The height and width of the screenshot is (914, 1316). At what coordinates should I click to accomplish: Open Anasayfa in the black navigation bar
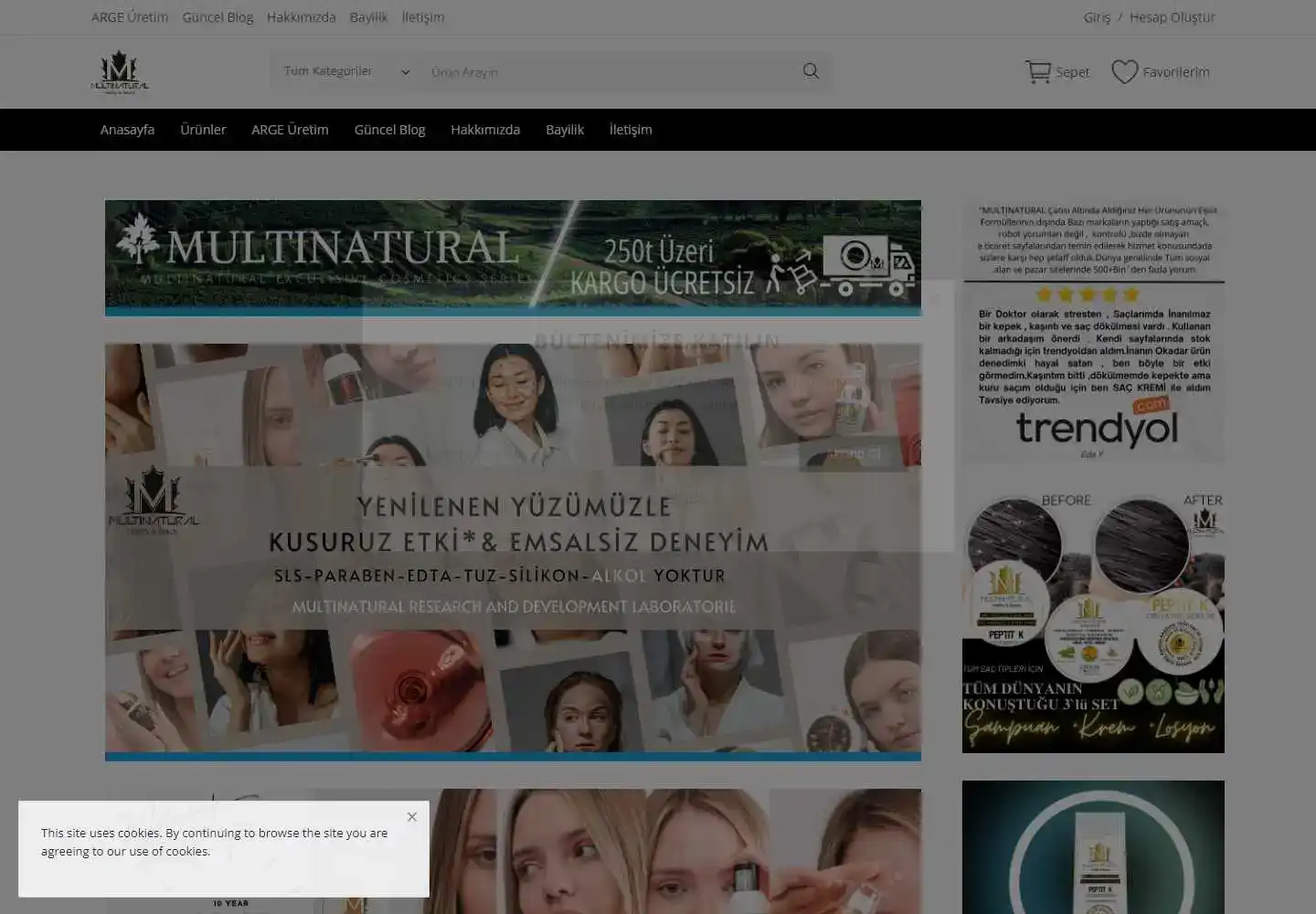click(127, 130)
